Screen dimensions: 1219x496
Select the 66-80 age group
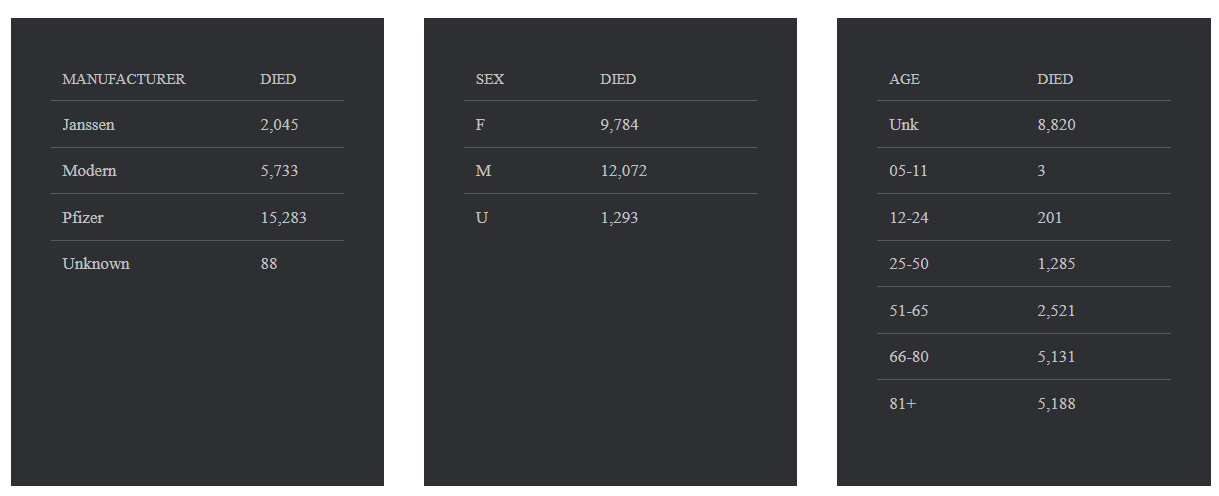pyautogui.click(x=908, y=357)
